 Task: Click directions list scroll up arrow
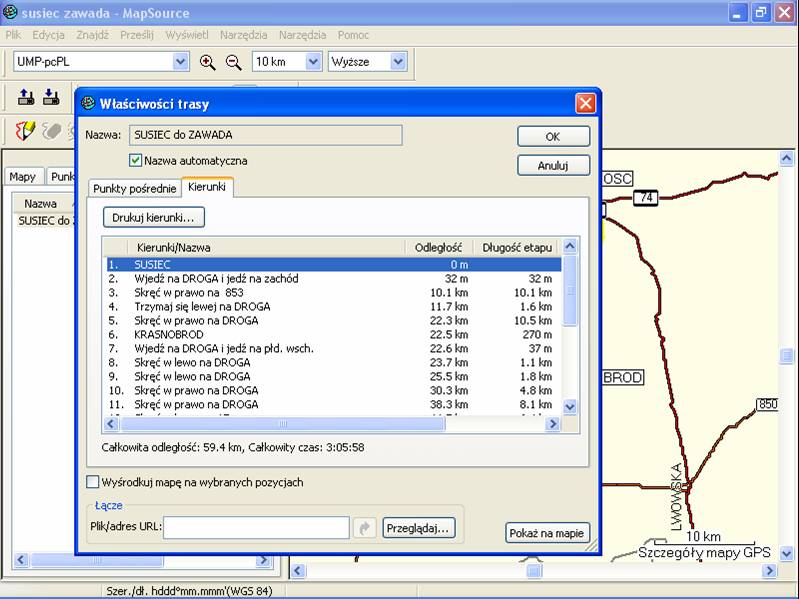(570, 247)
